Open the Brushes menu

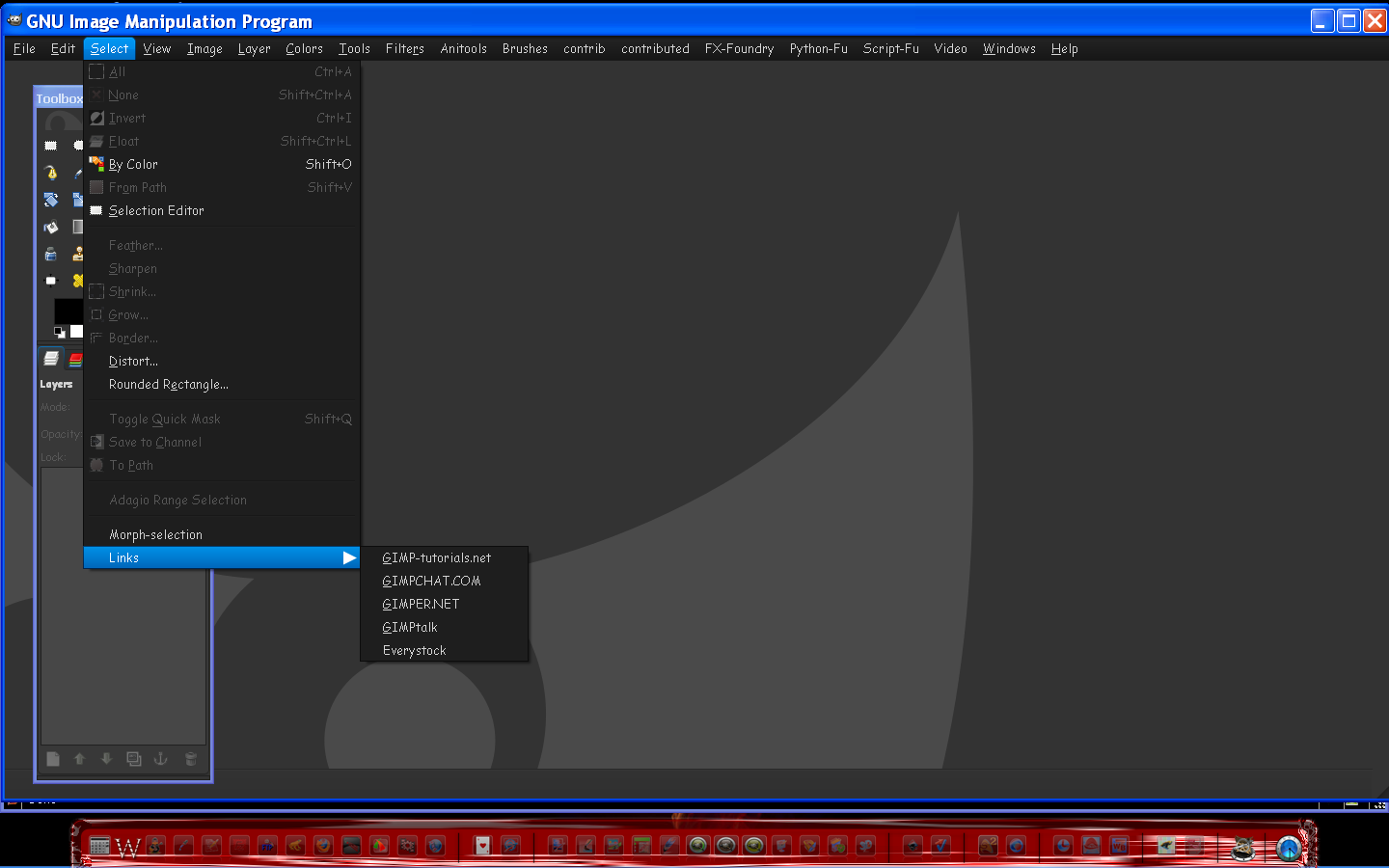click(x=525, y=48)
